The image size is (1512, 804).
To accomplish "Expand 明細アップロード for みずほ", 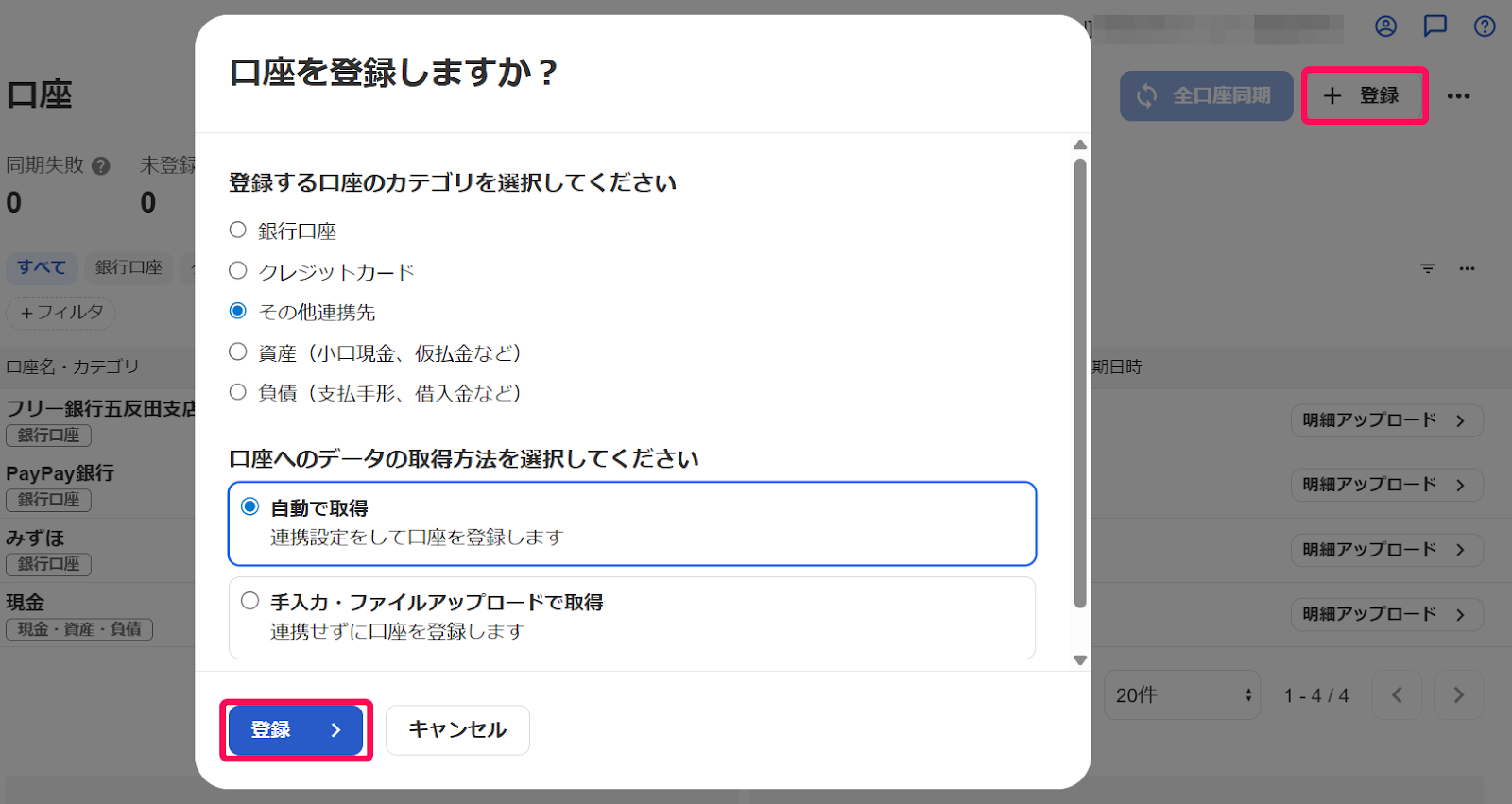I will click(x=1385, y=549).
